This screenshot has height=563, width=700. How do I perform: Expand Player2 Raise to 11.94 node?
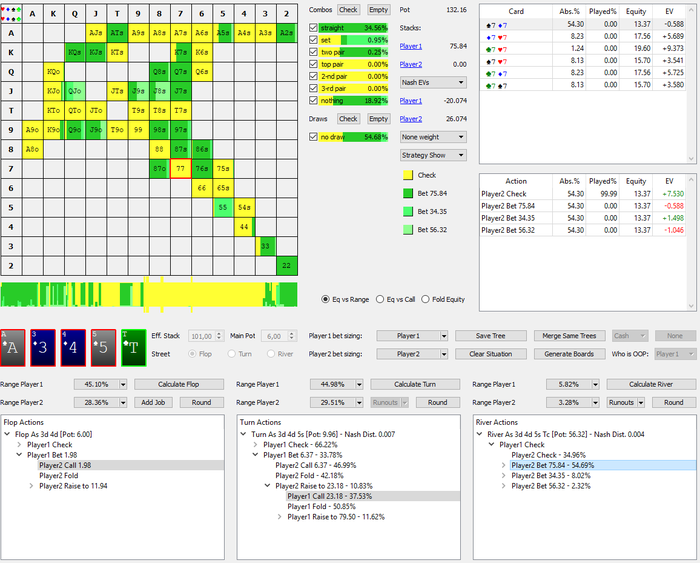31,486
